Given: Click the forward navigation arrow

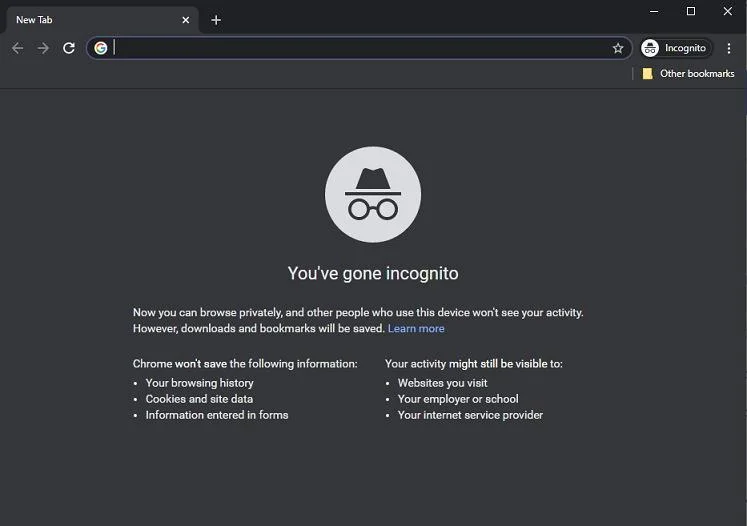Looking at the screenshot, I should click(43, 48).
